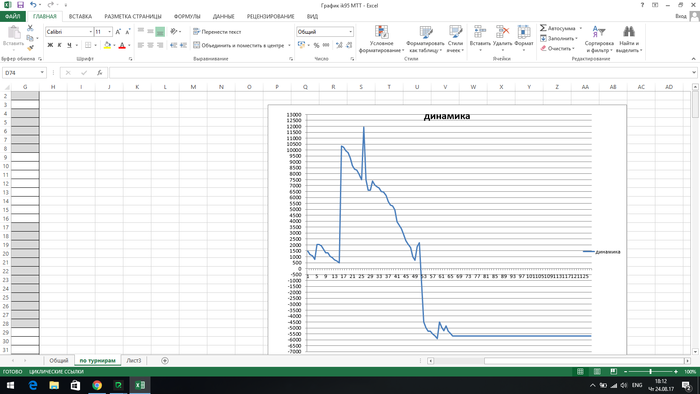Open the Calibri font name dropdown

(x=91, y=32)
